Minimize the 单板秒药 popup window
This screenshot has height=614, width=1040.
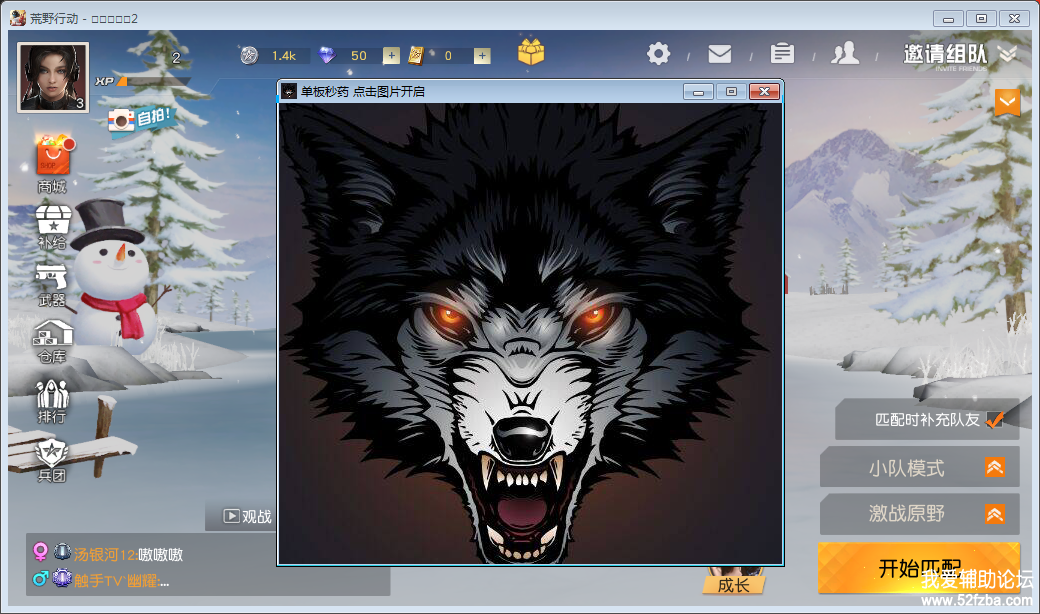(698, 92)
